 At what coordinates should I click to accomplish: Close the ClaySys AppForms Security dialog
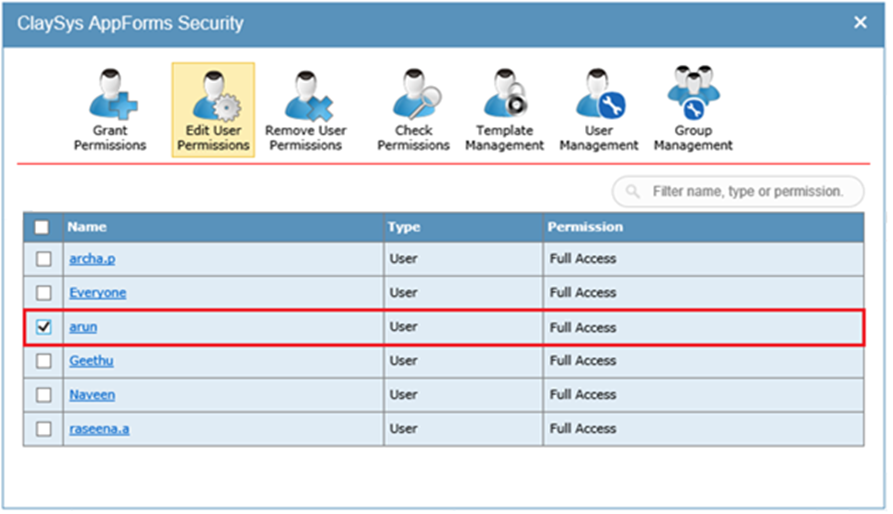(x=860, y=22)
